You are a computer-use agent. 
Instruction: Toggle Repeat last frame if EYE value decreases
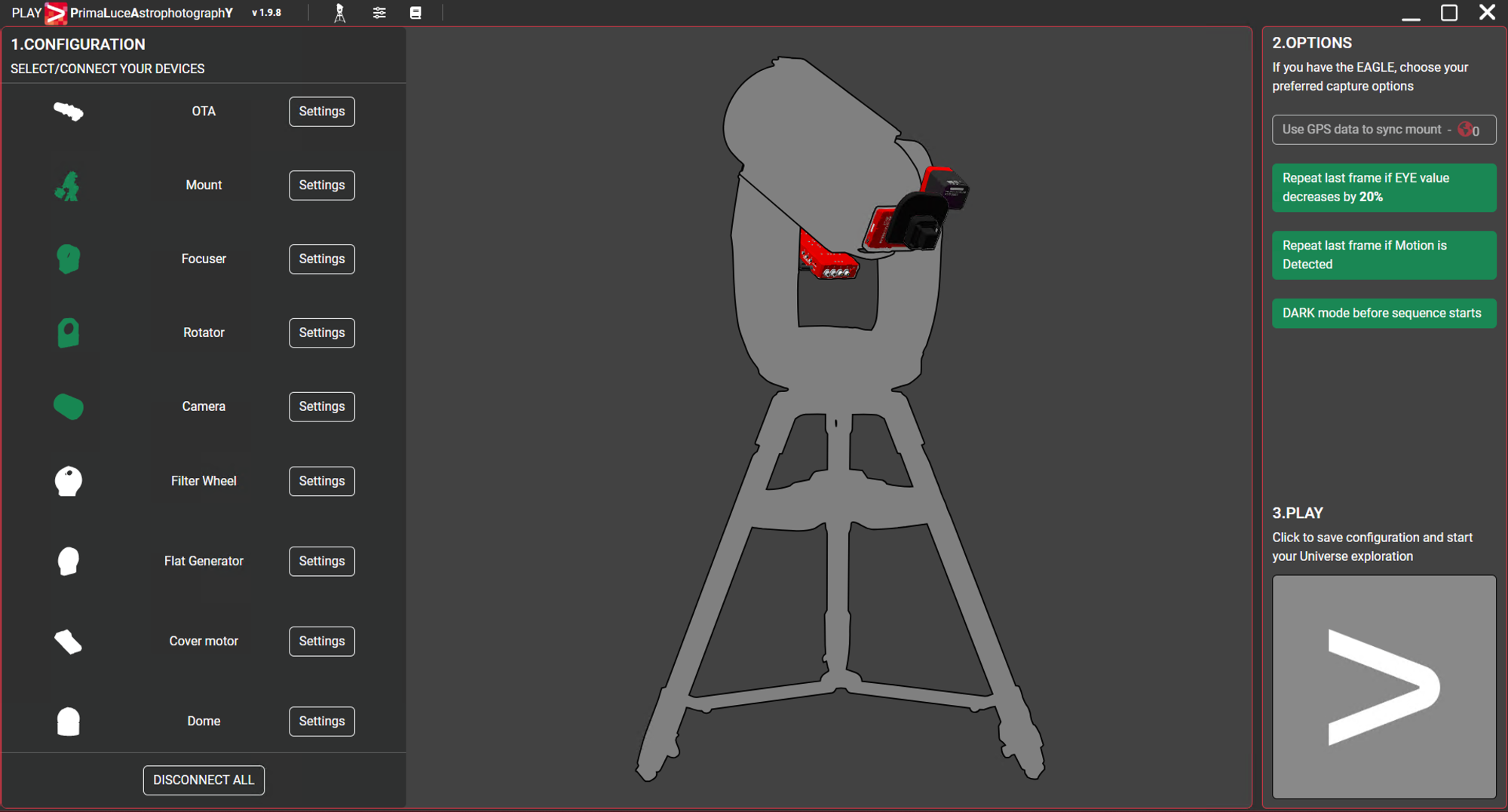pos(1383,188)
